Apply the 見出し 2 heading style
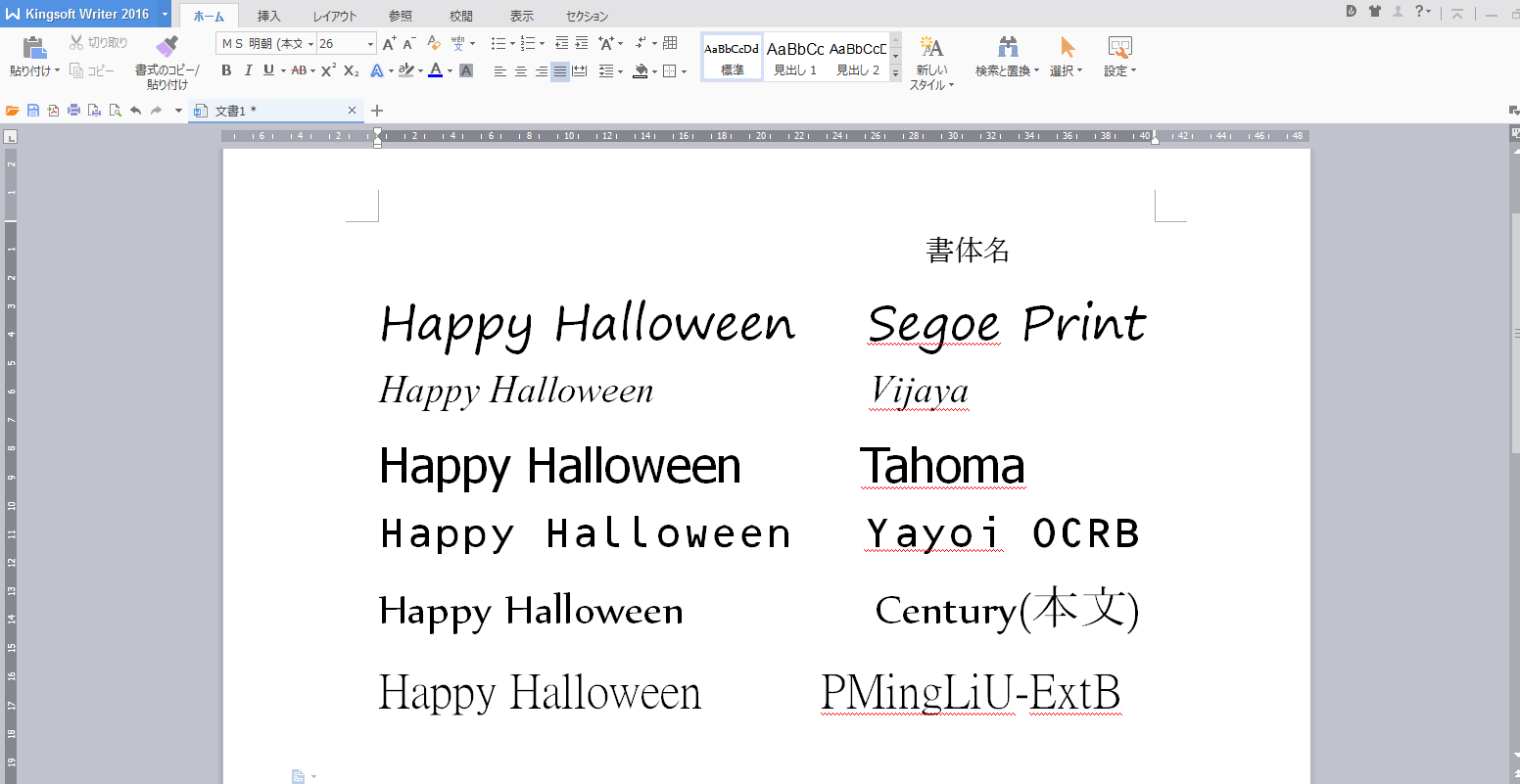Image resolution: width=1520 pixels, height=784 pixels. (x=858, y=58)
